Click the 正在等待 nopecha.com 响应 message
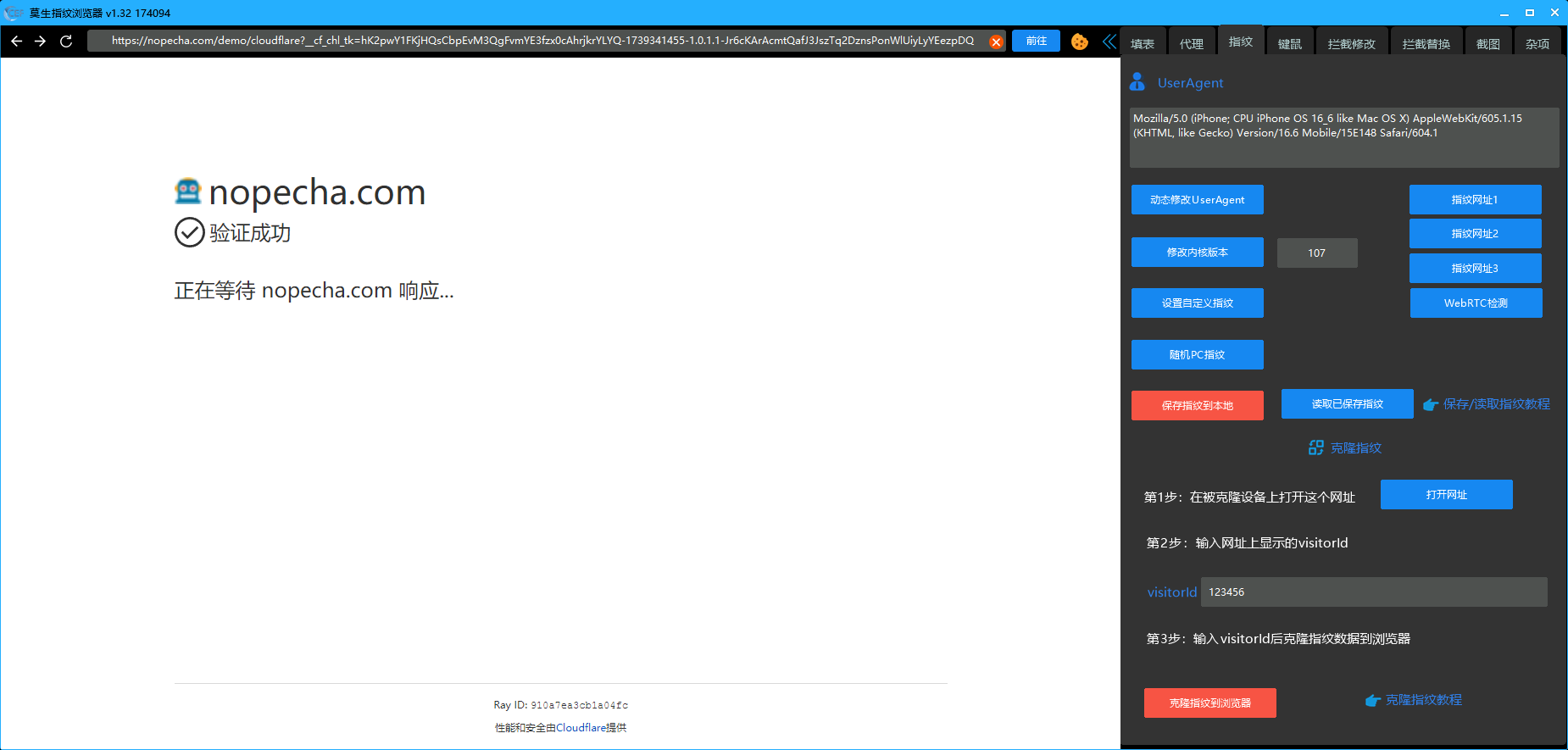This screenshot has height=750, width=1568. 314,291
